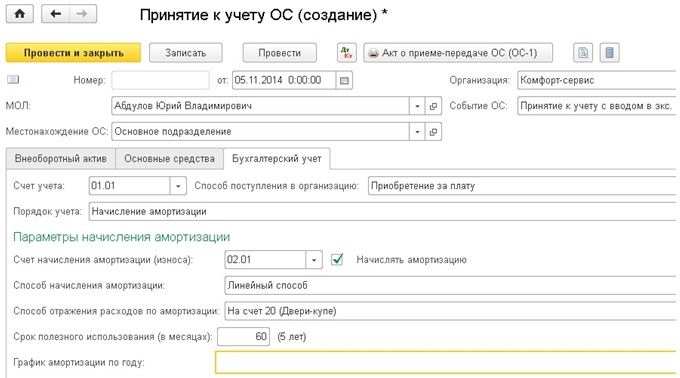Screen dimensions: 680x378
Task: Toggle the posting status flag near Номер
Action: coord(13,79)
